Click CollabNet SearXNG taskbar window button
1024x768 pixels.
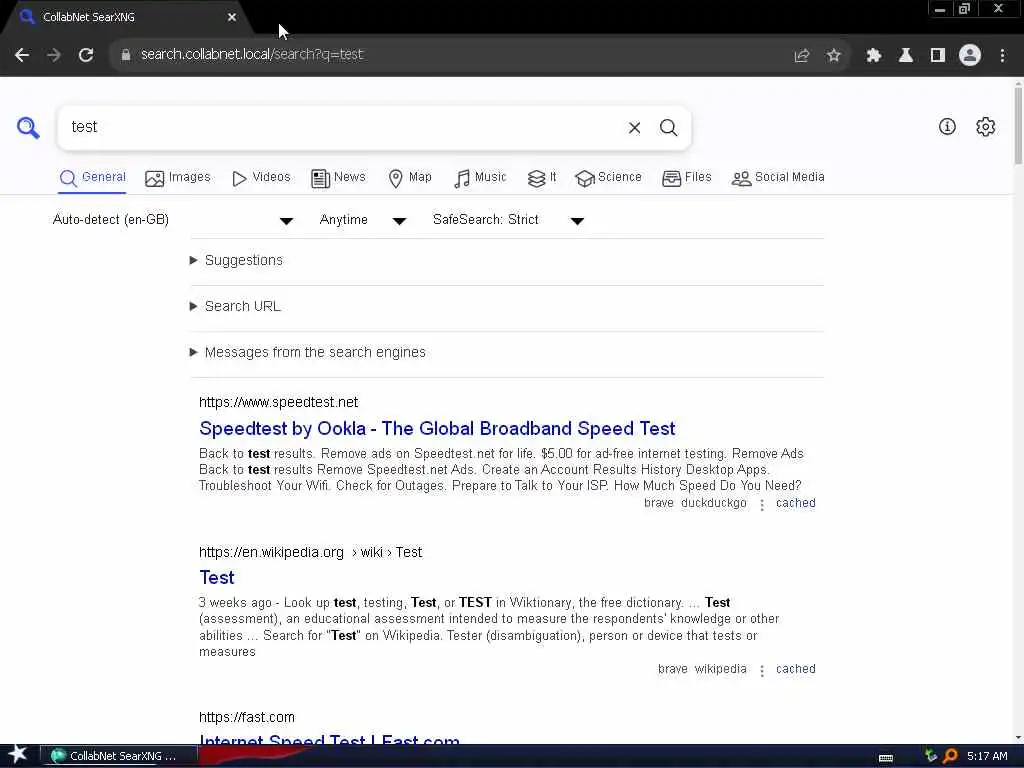[x=118, y=756]
